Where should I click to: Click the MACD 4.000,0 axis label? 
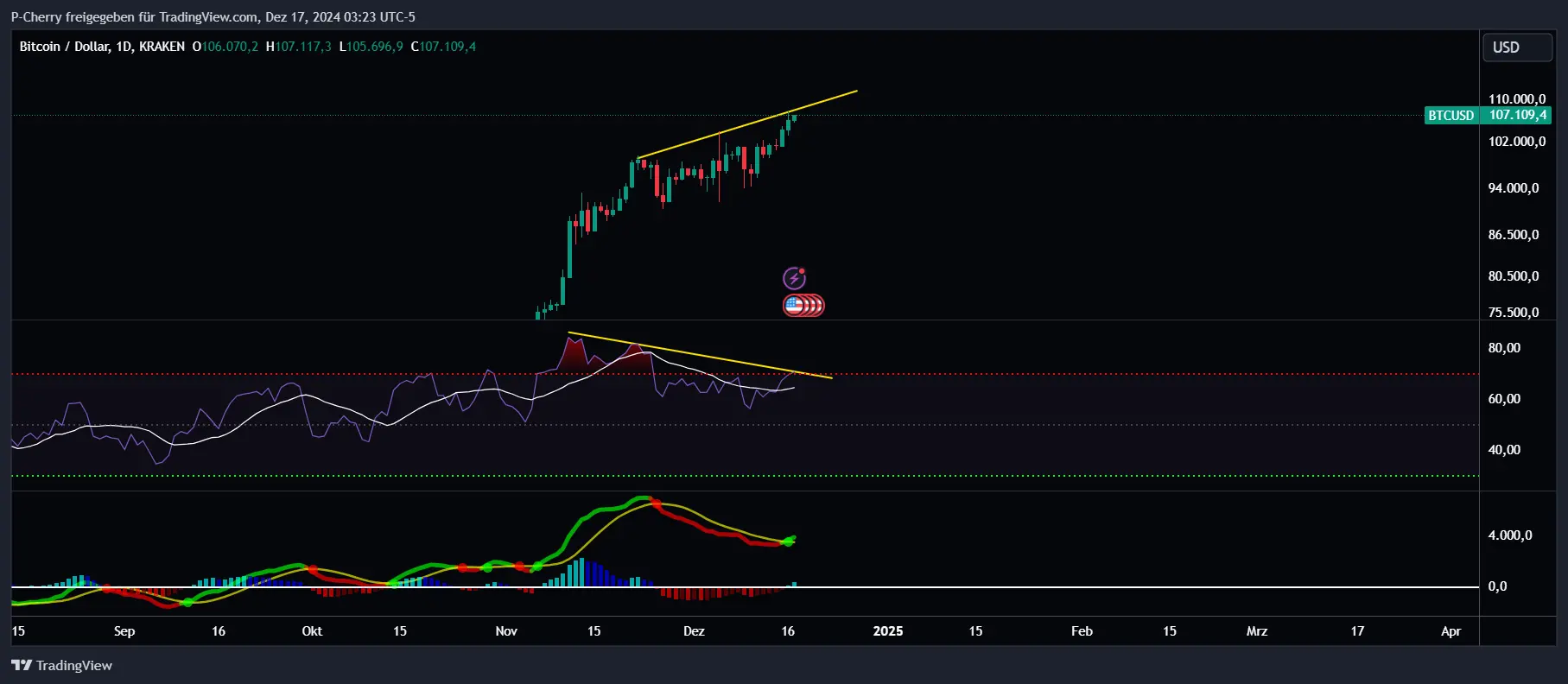click(x=1509, y=535)
